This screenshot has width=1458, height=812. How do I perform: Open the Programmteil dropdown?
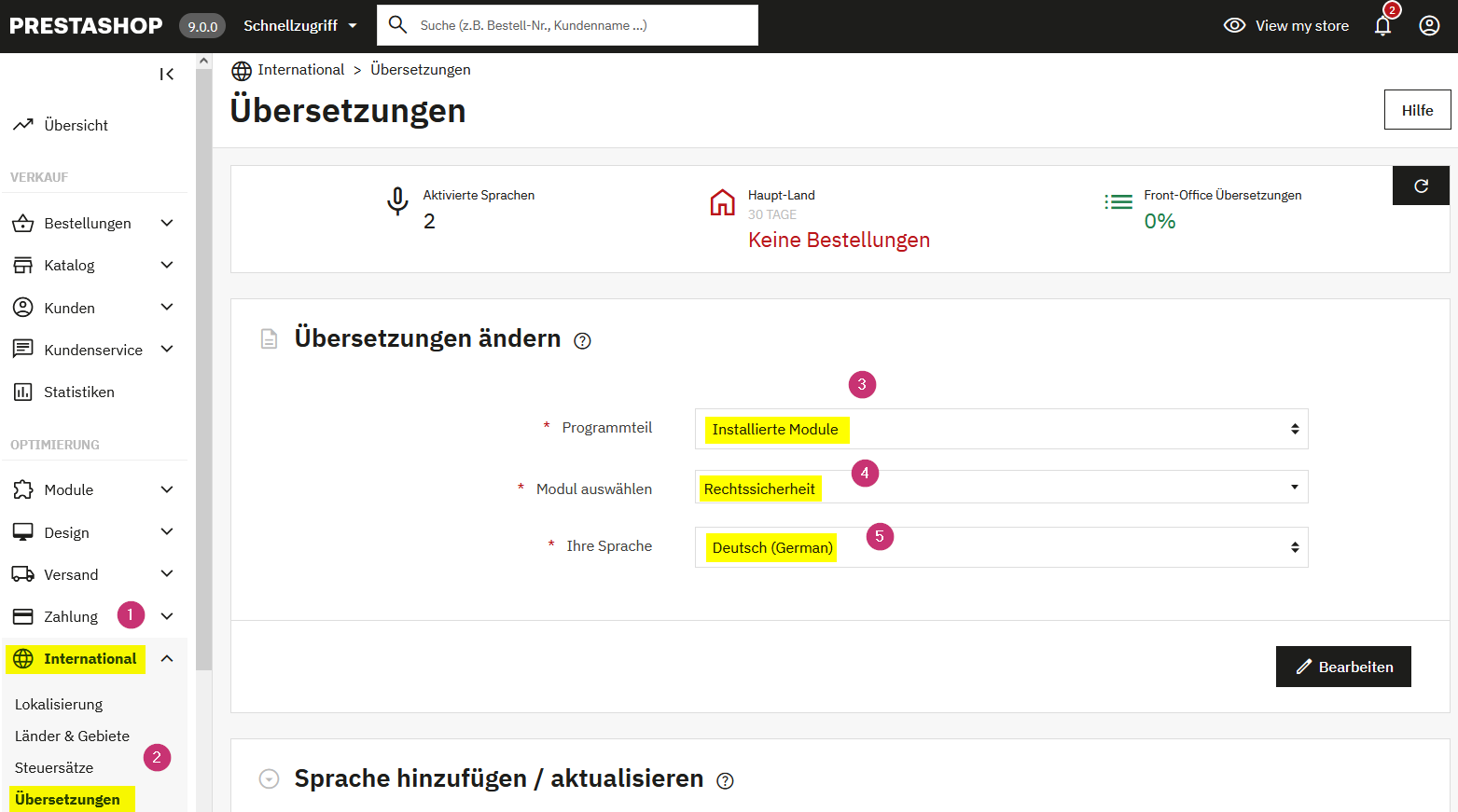[1001, 429]
